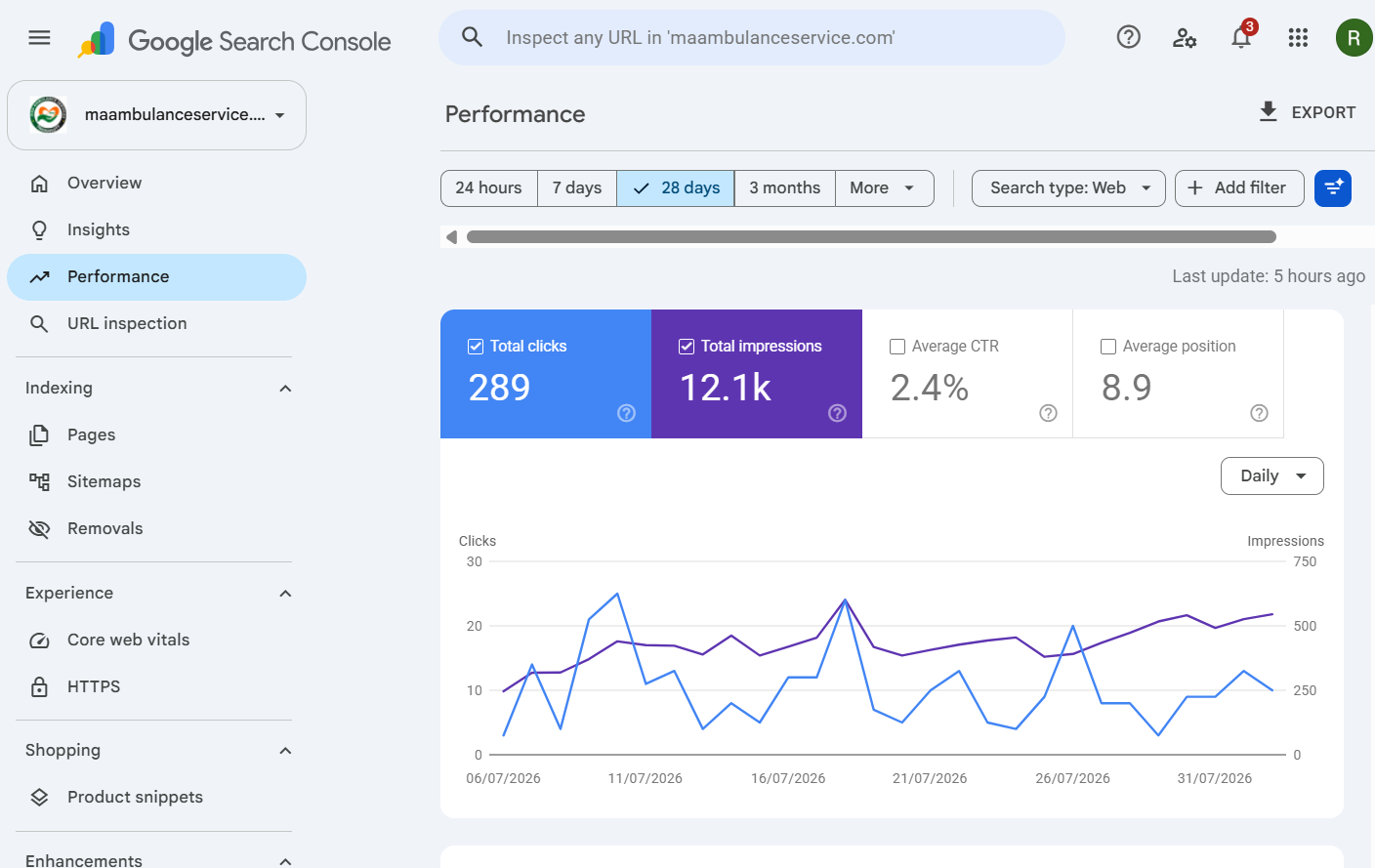Click the search magnifier icon
This screenshot has height=868, width=1375.
tap(472, 37)
